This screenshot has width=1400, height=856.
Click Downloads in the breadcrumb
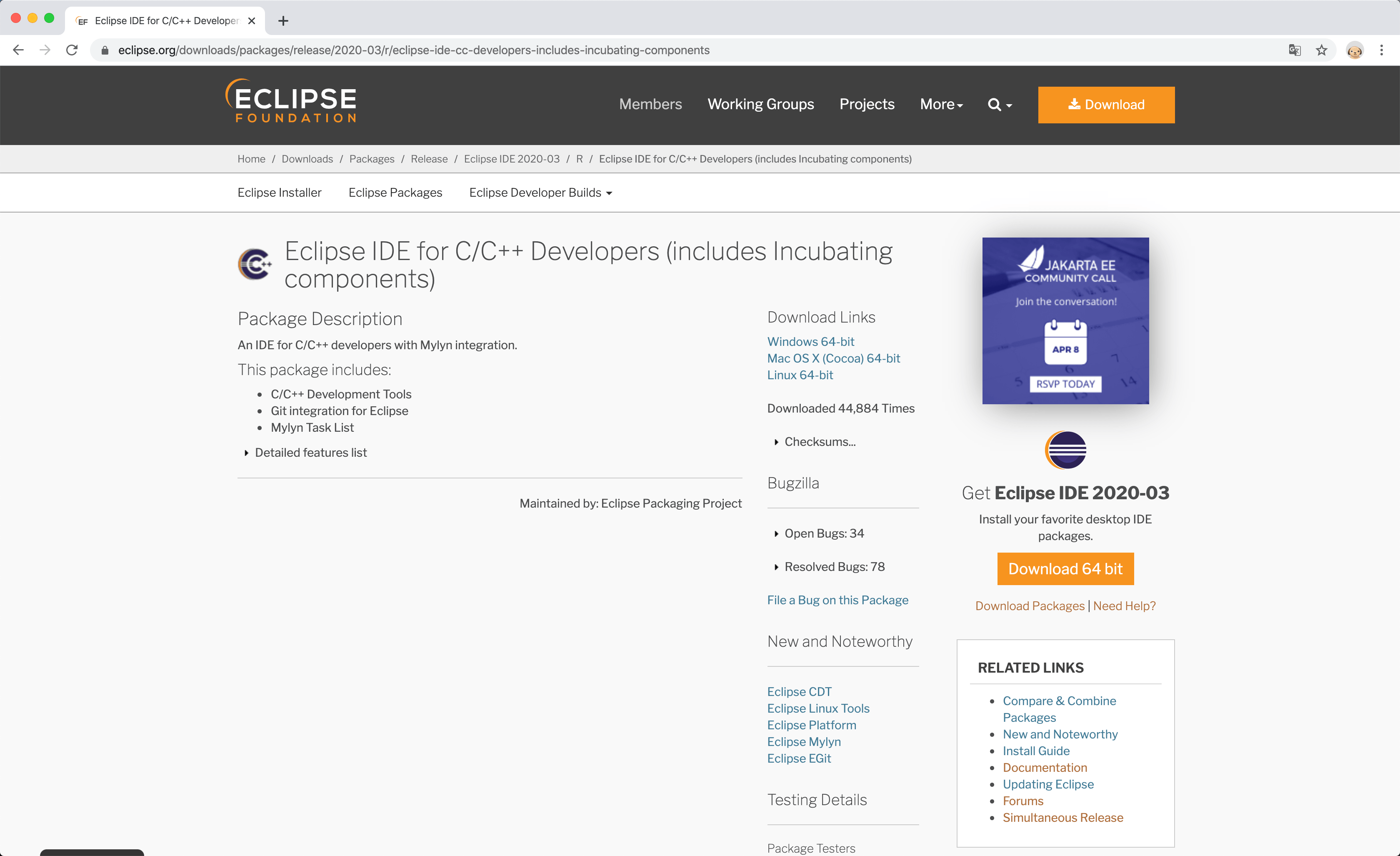click(307, 159)
